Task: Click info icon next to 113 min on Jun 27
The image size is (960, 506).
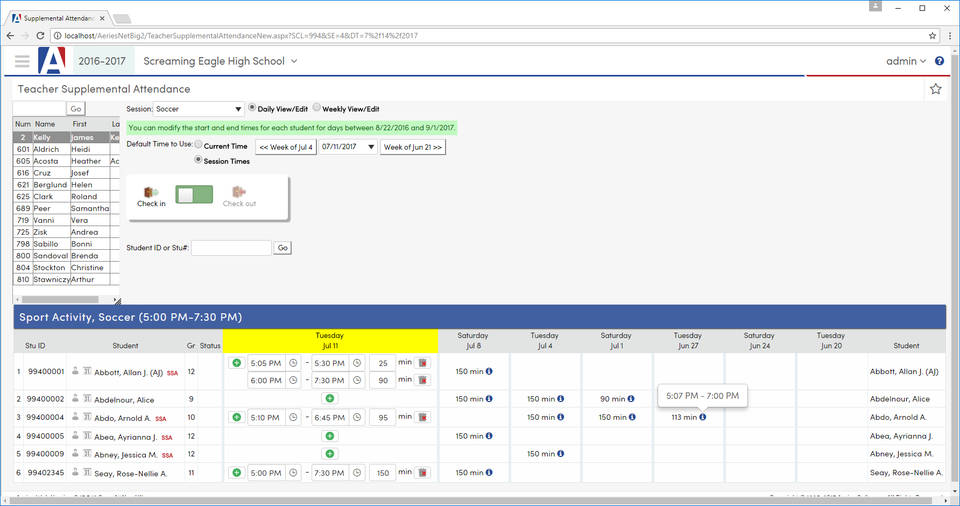Action: point(703,417)
